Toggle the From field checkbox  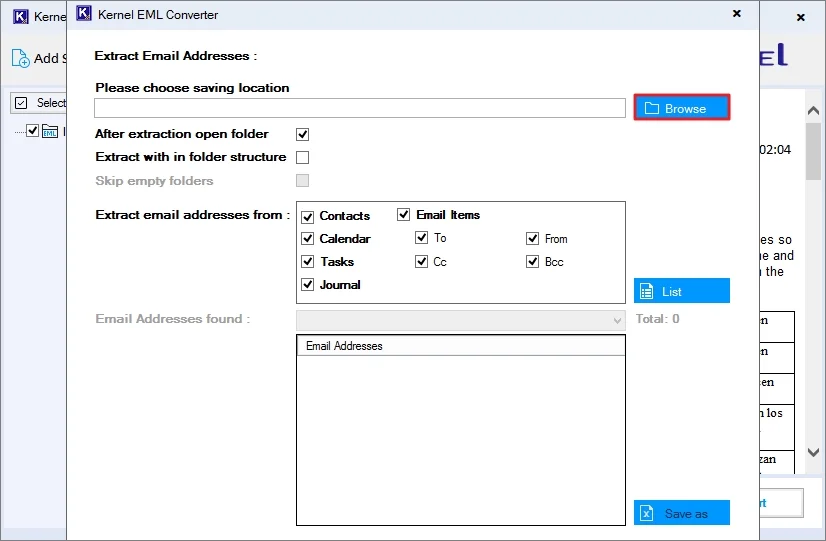click(x=533, y=239)
